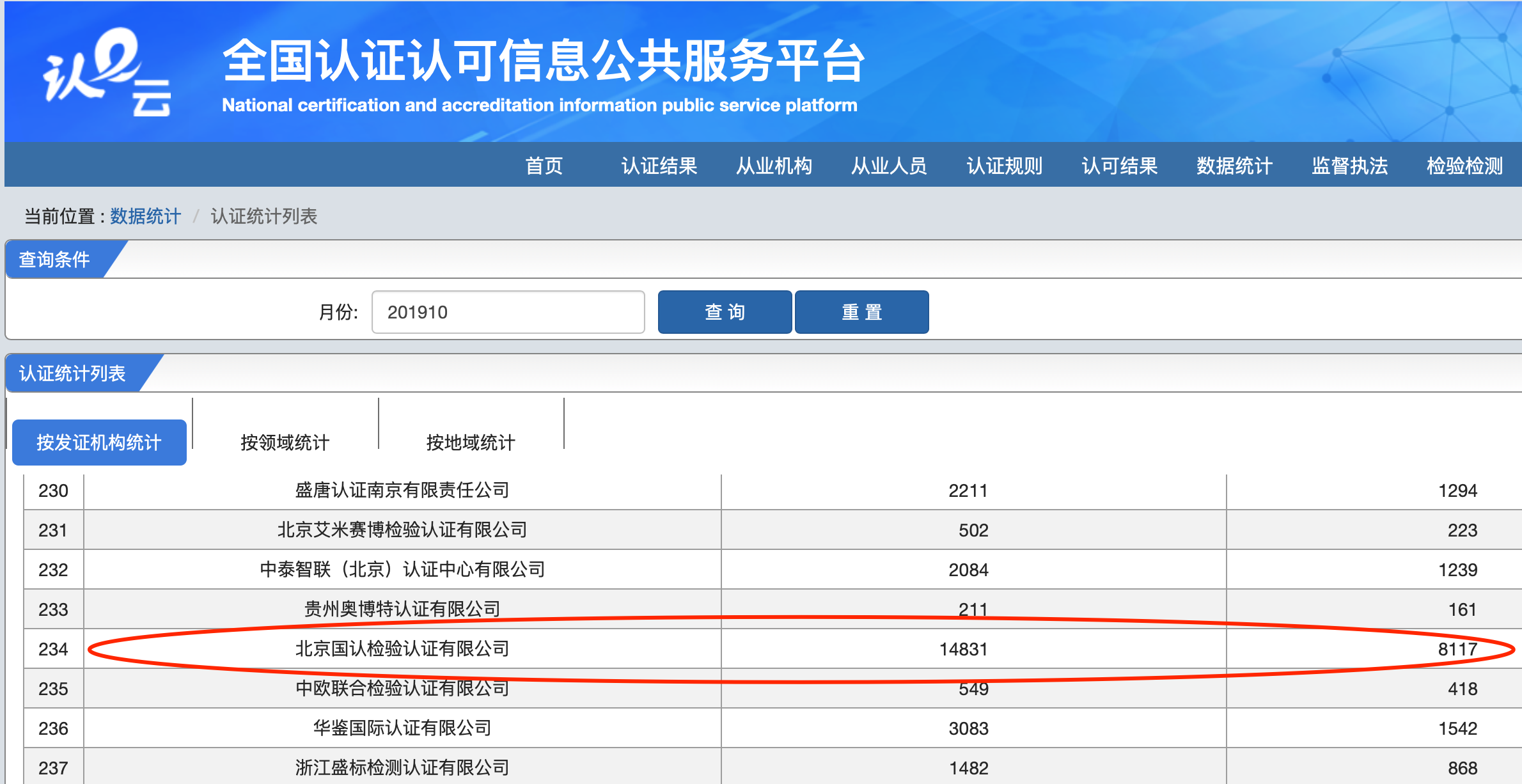Click value 3083 in row 236

968,729
